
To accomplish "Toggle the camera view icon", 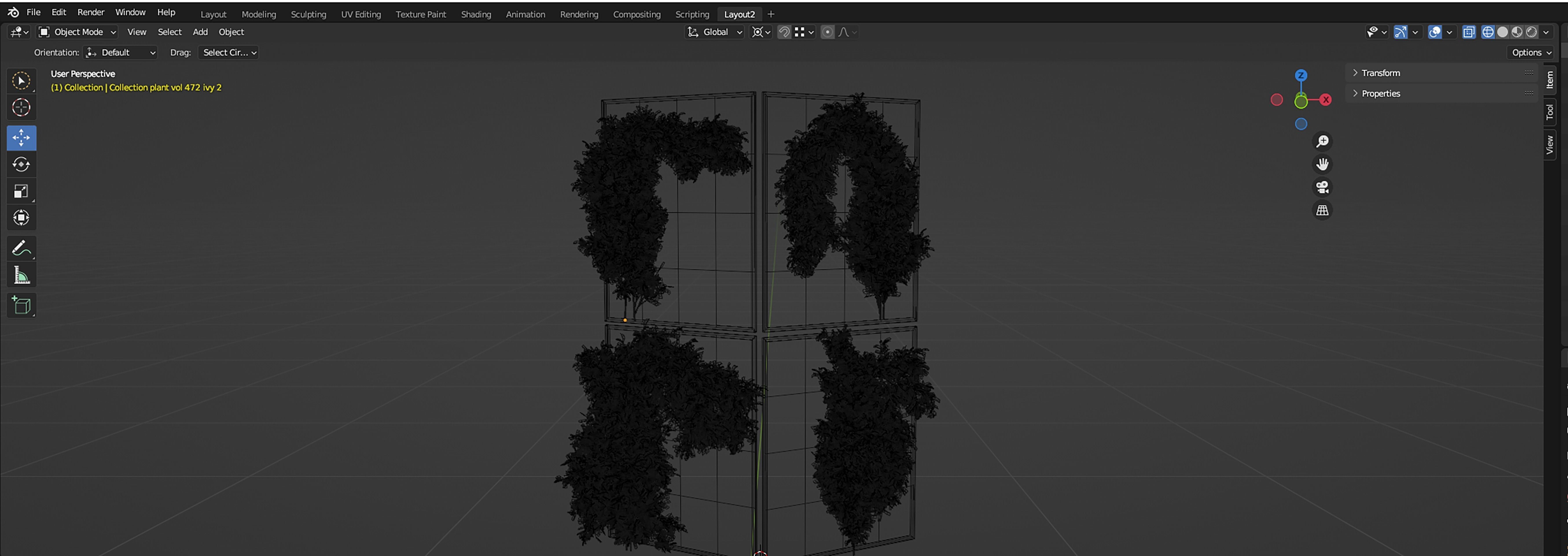I will tap(1322, 188).
